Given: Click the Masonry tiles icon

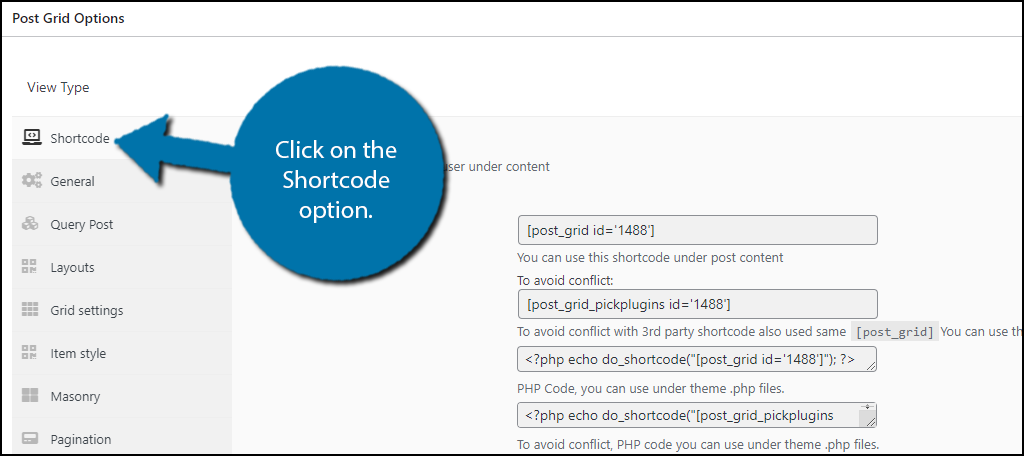Looking at the screenshot, I should pos(30,396).
